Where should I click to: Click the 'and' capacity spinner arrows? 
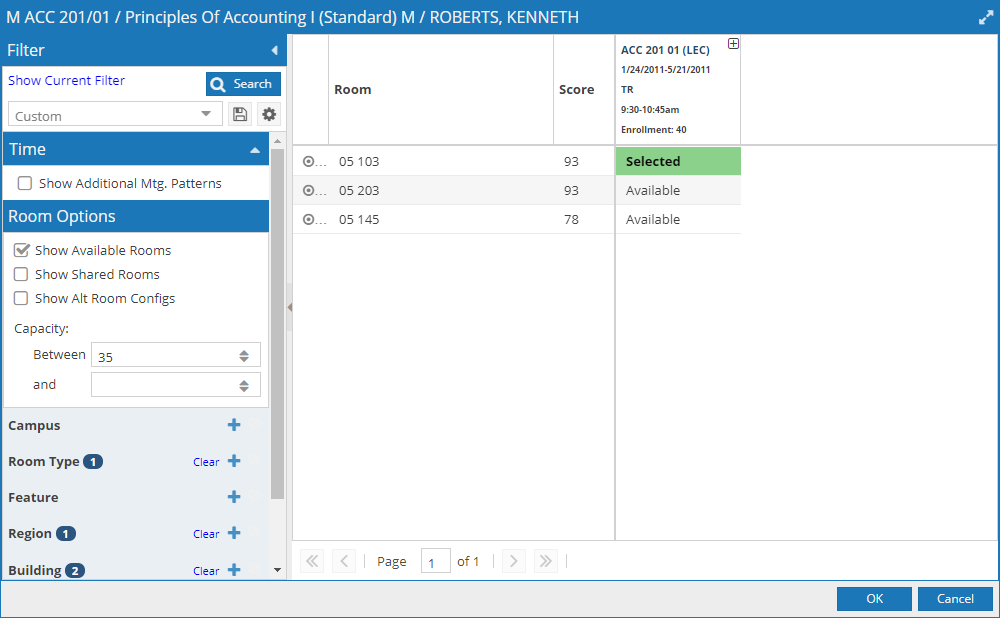244,386
